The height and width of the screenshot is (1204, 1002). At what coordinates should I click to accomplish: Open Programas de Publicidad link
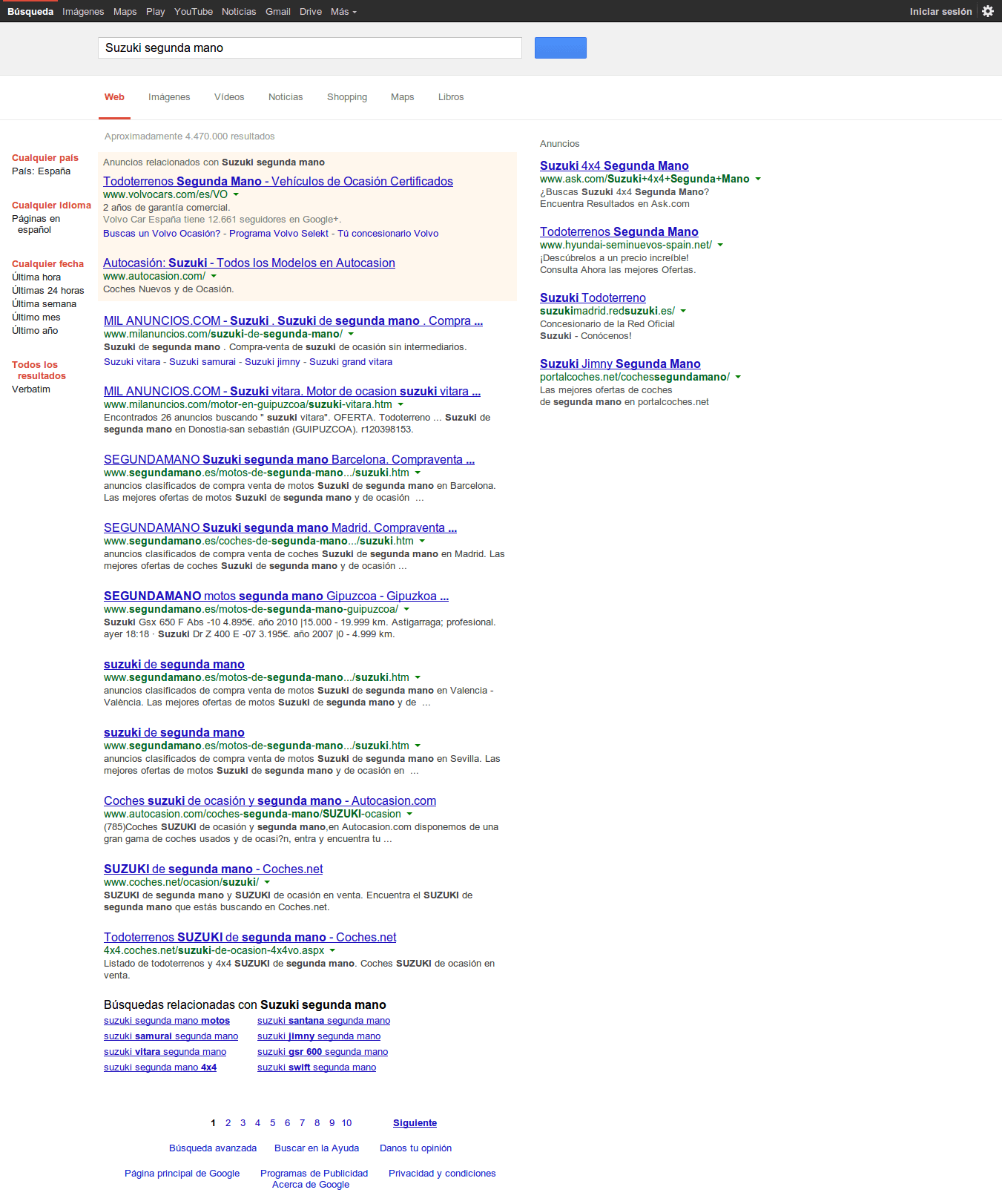pos(314,1174)
